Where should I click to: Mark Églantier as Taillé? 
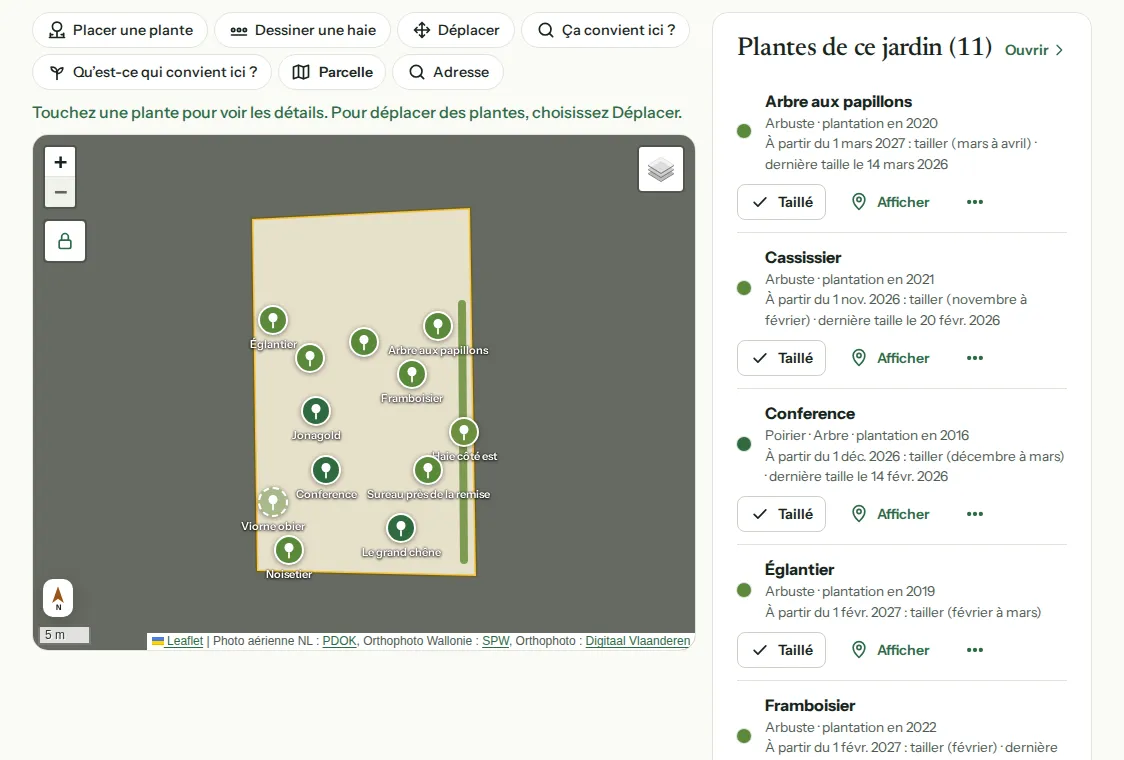(x=781, y=650)
